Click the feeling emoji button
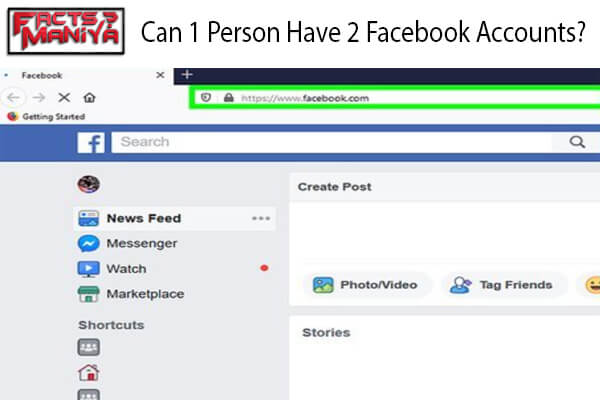600x400 pixels. [592, 285]
